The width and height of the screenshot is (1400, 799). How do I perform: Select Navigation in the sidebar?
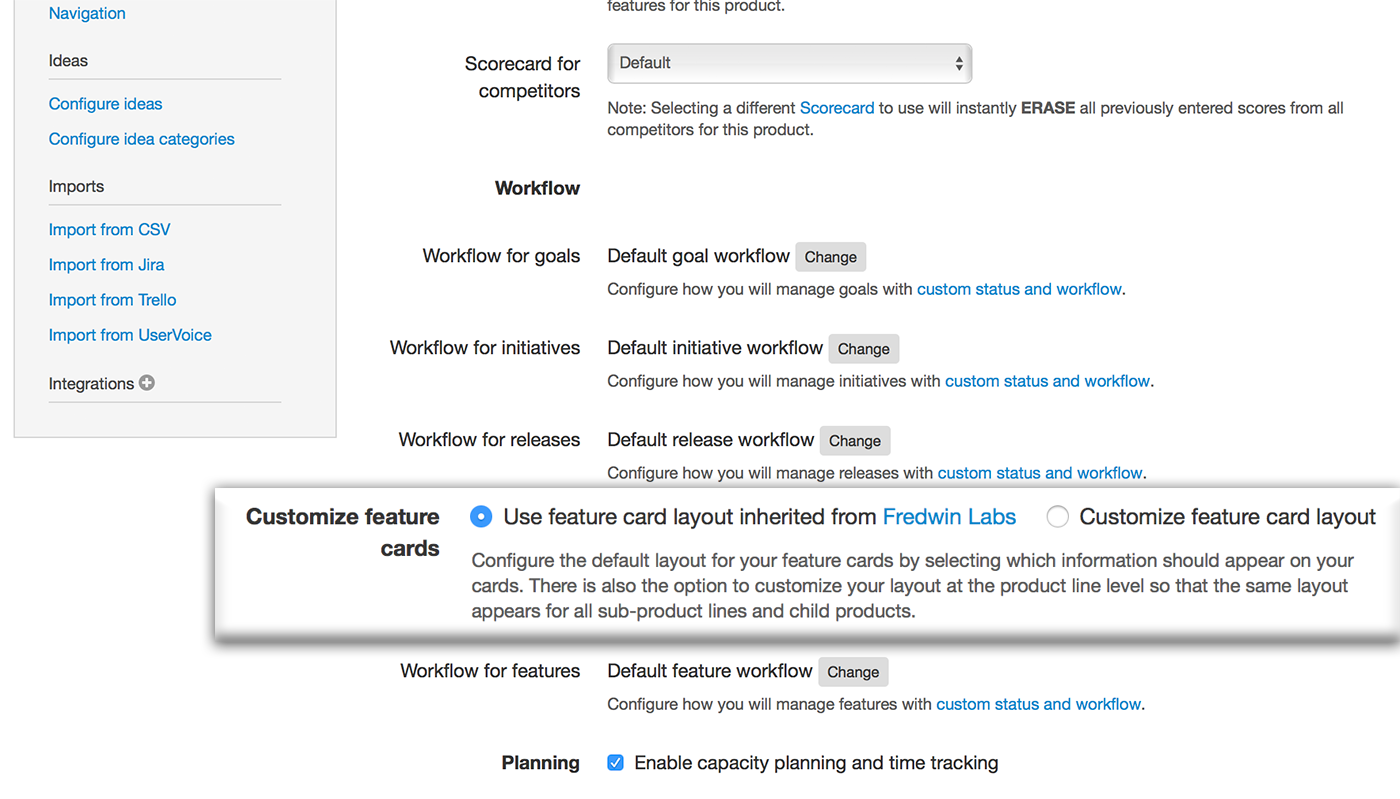87,13
